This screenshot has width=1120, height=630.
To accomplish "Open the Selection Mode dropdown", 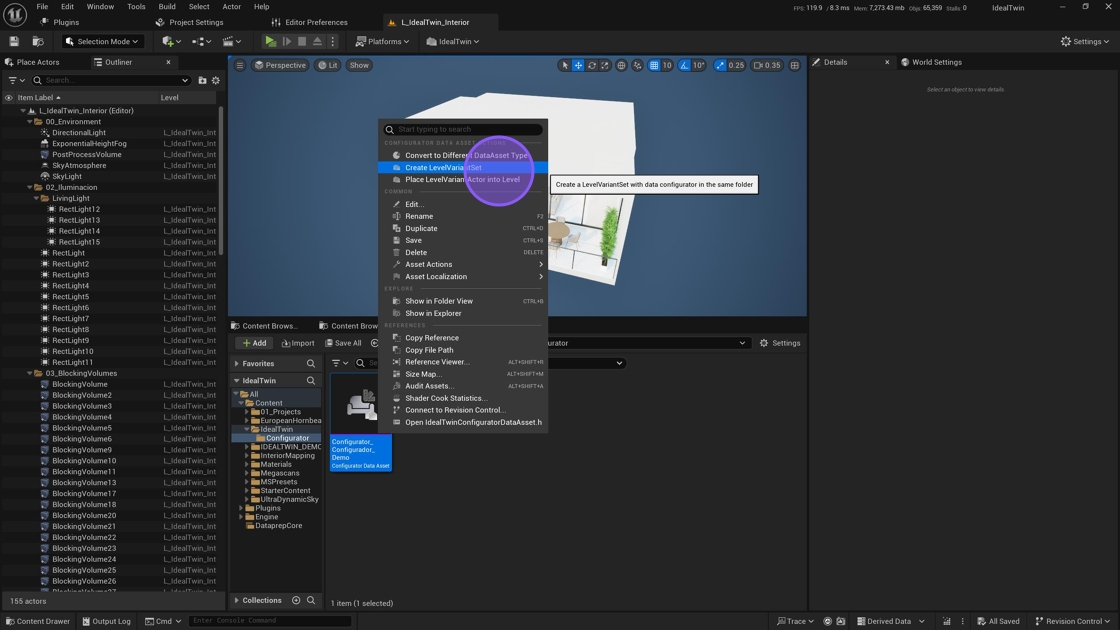I will point(102,41).
